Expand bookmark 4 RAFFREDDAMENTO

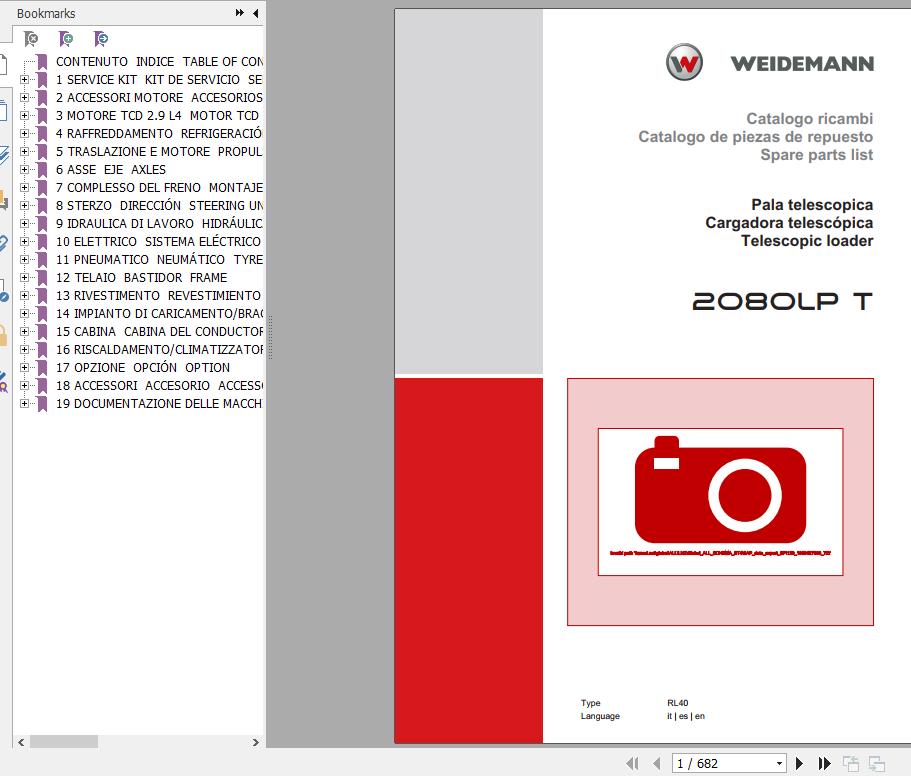24,134
